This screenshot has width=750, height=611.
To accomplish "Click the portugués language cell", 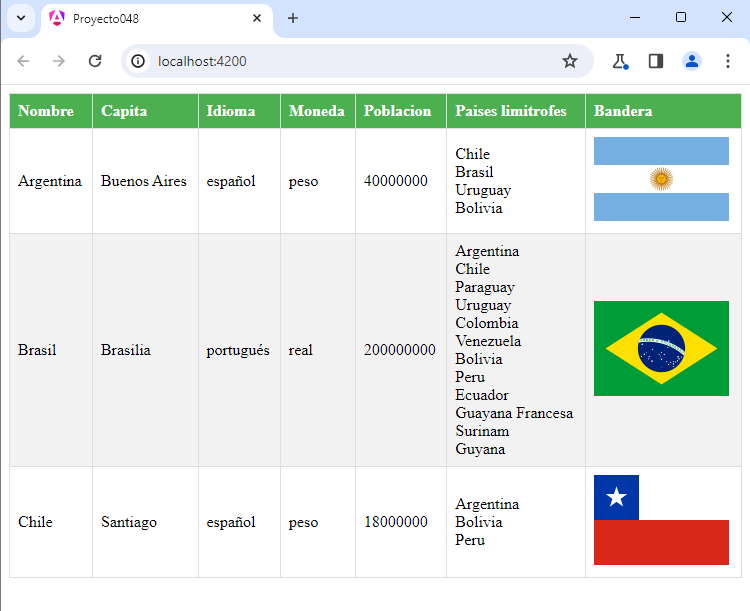I will point(238,350).
